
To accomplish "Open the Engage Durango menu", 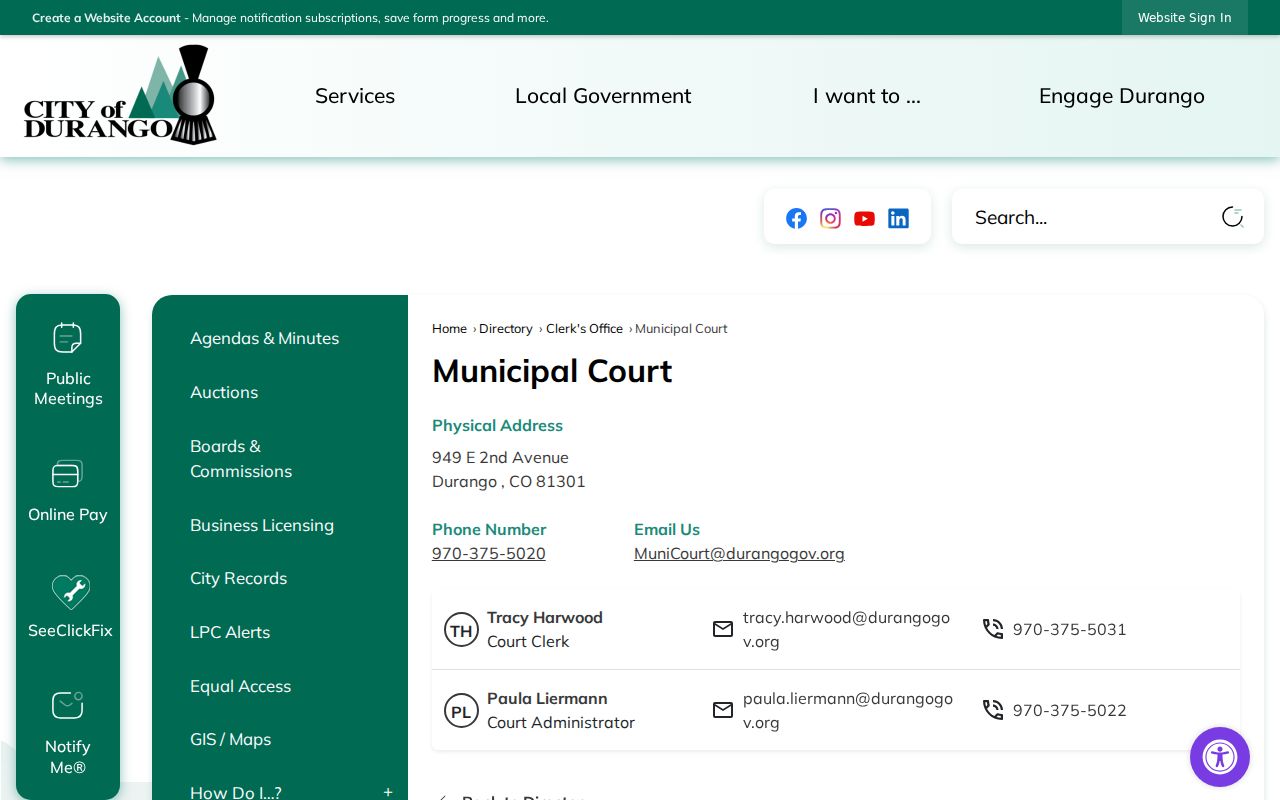I will (x=1122, y=96).
